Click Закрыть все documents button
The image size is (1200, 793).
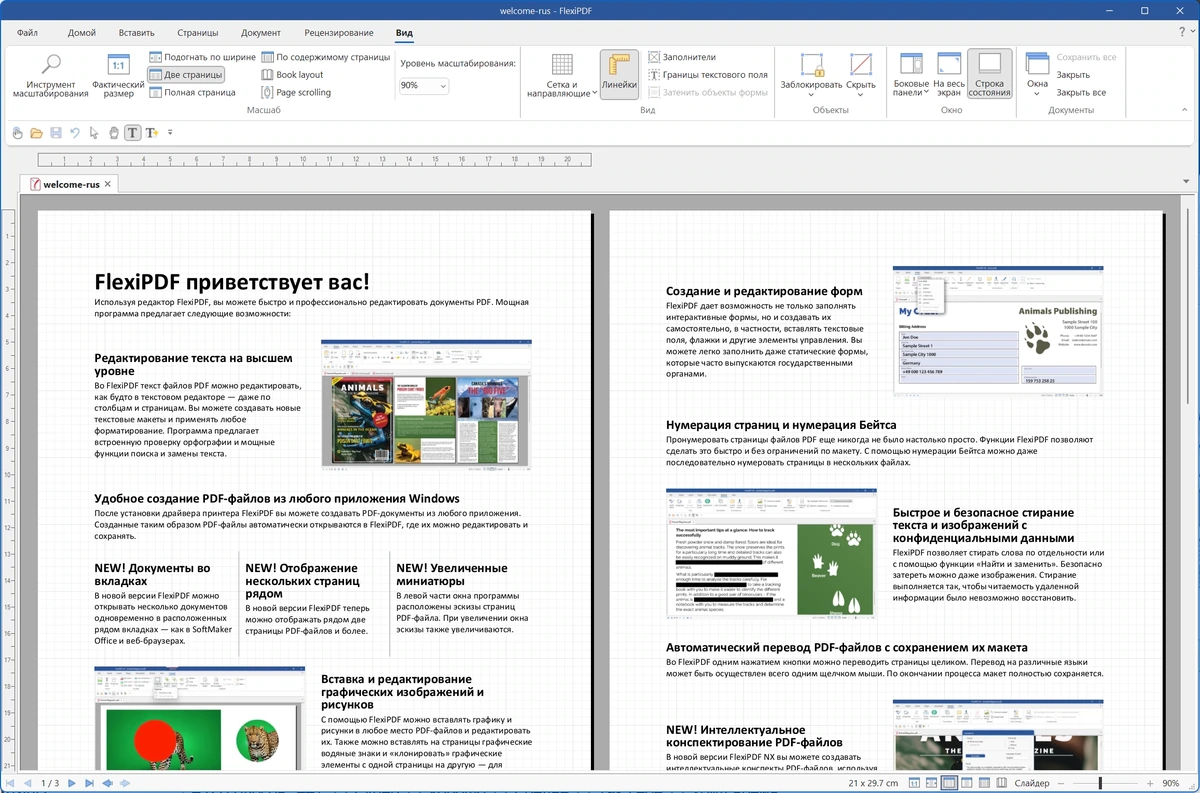click(x=1081, y=92)
